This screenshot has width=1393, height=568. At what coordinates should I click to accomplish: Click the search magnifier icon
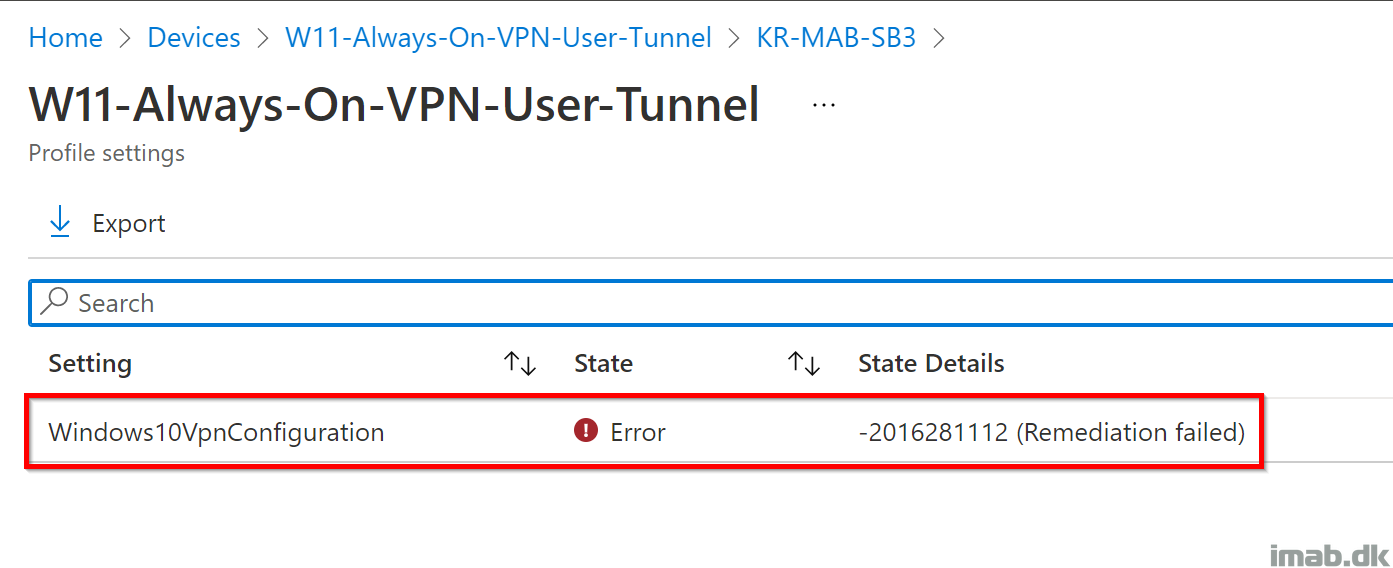pos(55,302)
